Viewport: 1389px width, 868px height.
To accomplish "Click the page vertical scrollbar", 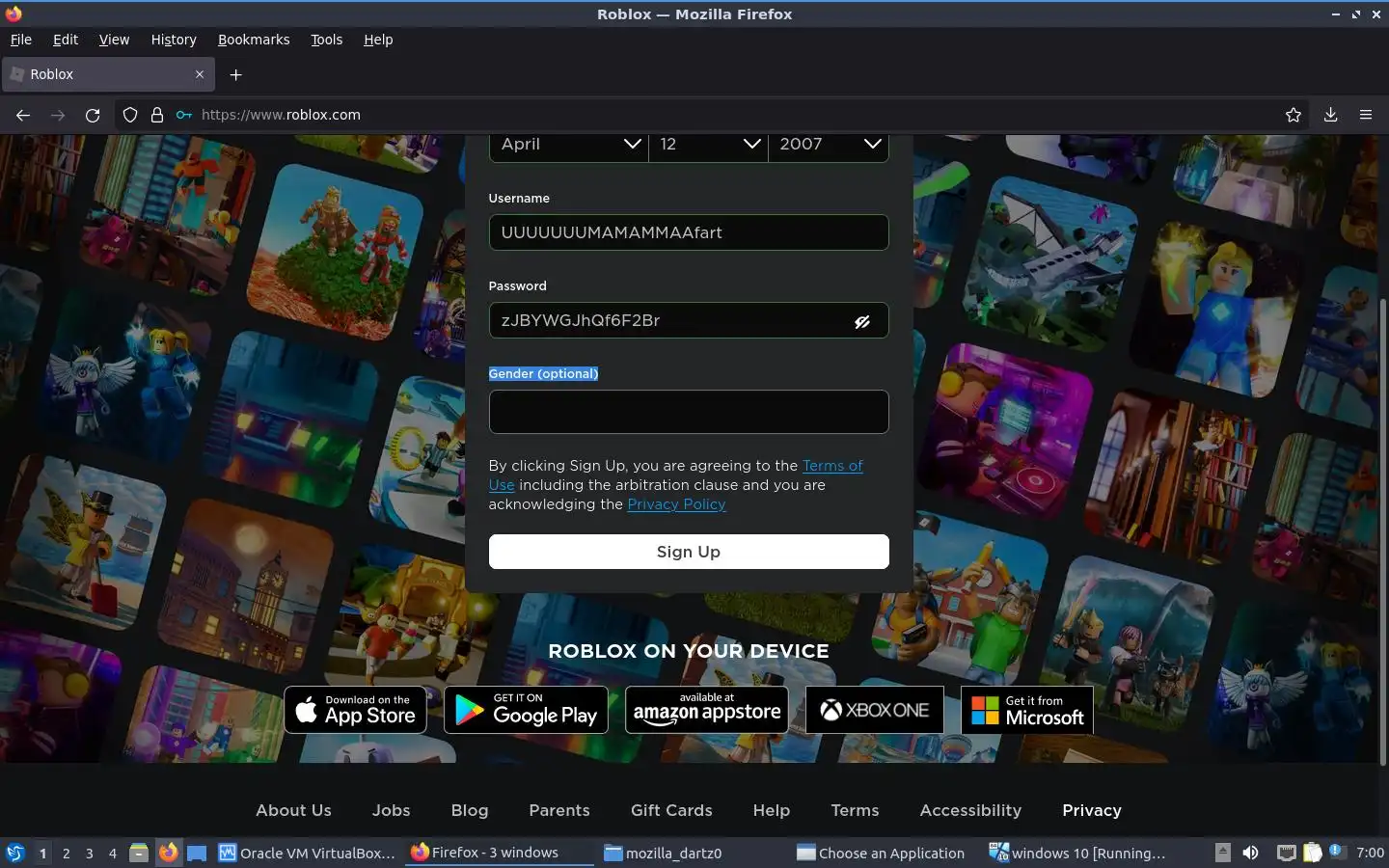I will tap(1384, 530).
